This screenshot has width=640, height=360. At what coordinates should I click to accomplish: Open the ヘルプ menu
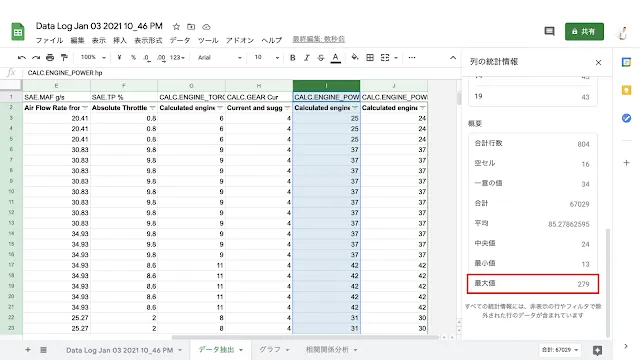tap(272, 40)
